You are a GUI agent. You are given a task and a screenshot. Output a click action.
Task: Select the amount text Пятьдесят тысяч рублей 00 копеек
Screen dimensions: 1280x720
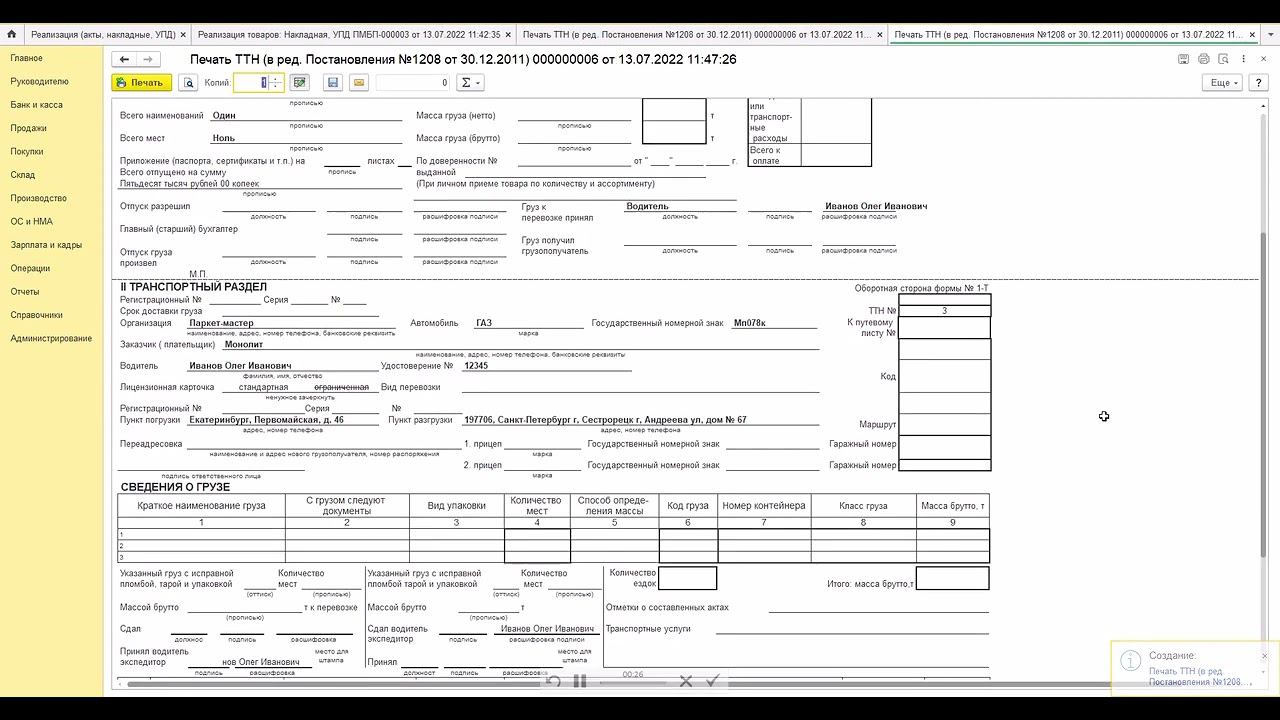tap(189, 184)
